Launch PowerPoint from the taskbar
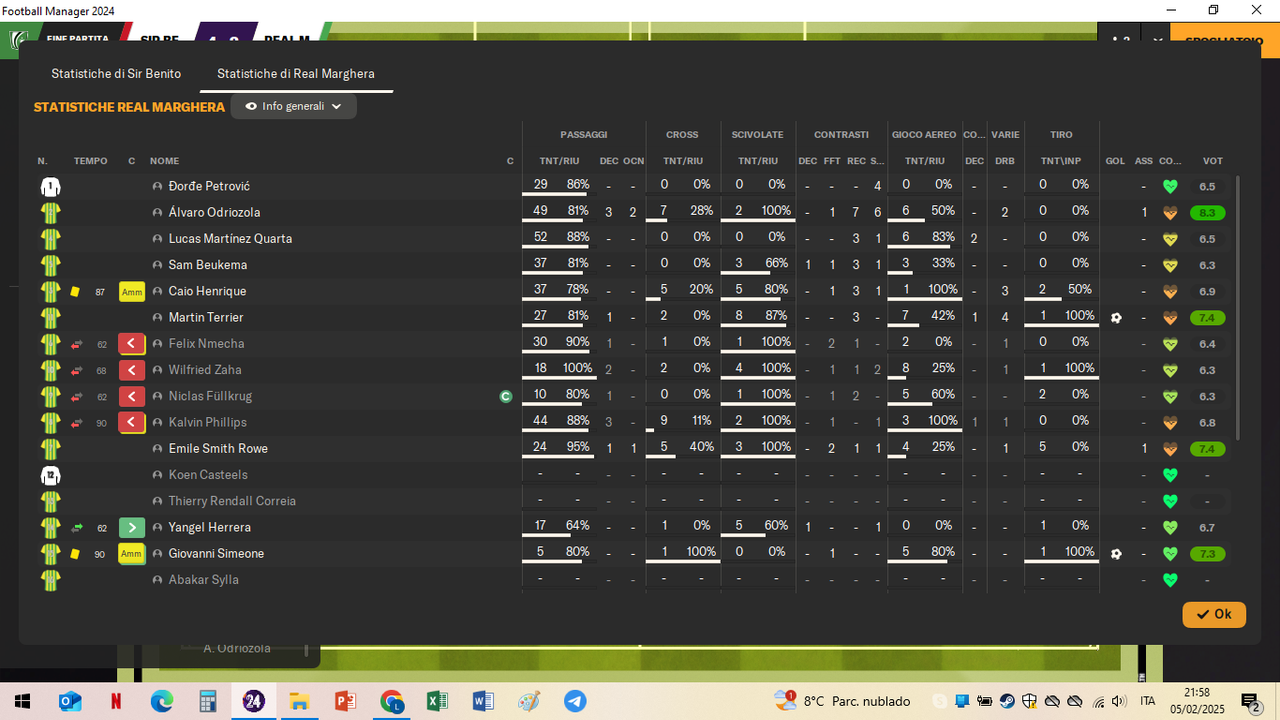The height and width of the screenshot is (720, 1280). click(345, 701)
